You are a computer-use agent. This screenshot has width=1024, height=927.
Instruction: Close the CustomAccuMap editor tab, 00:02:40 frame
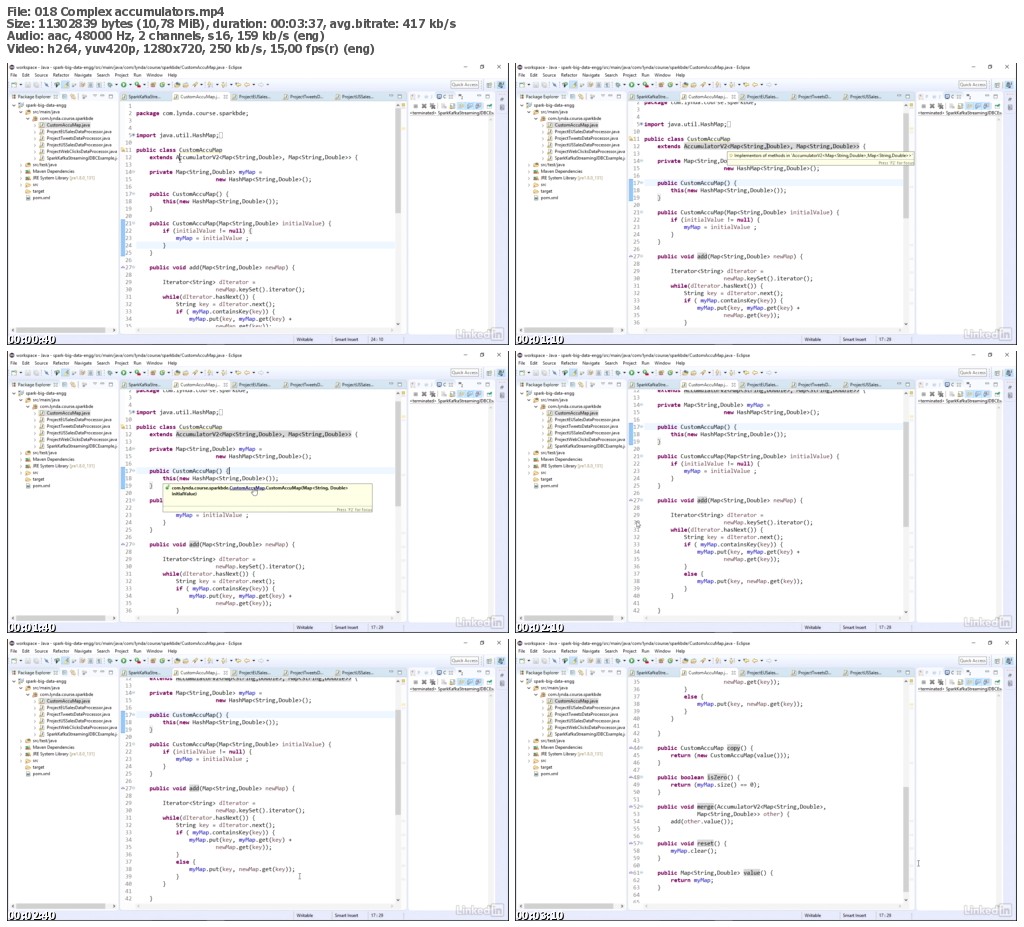click(x=225, y=673)
